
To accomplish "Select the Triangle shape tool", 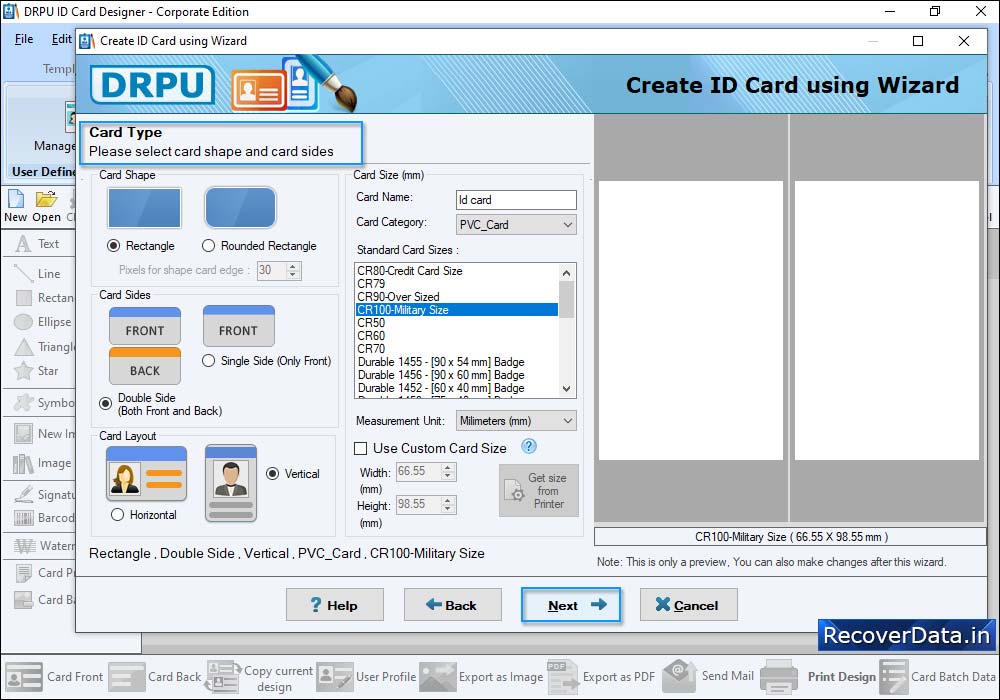I will click(43, 347).
